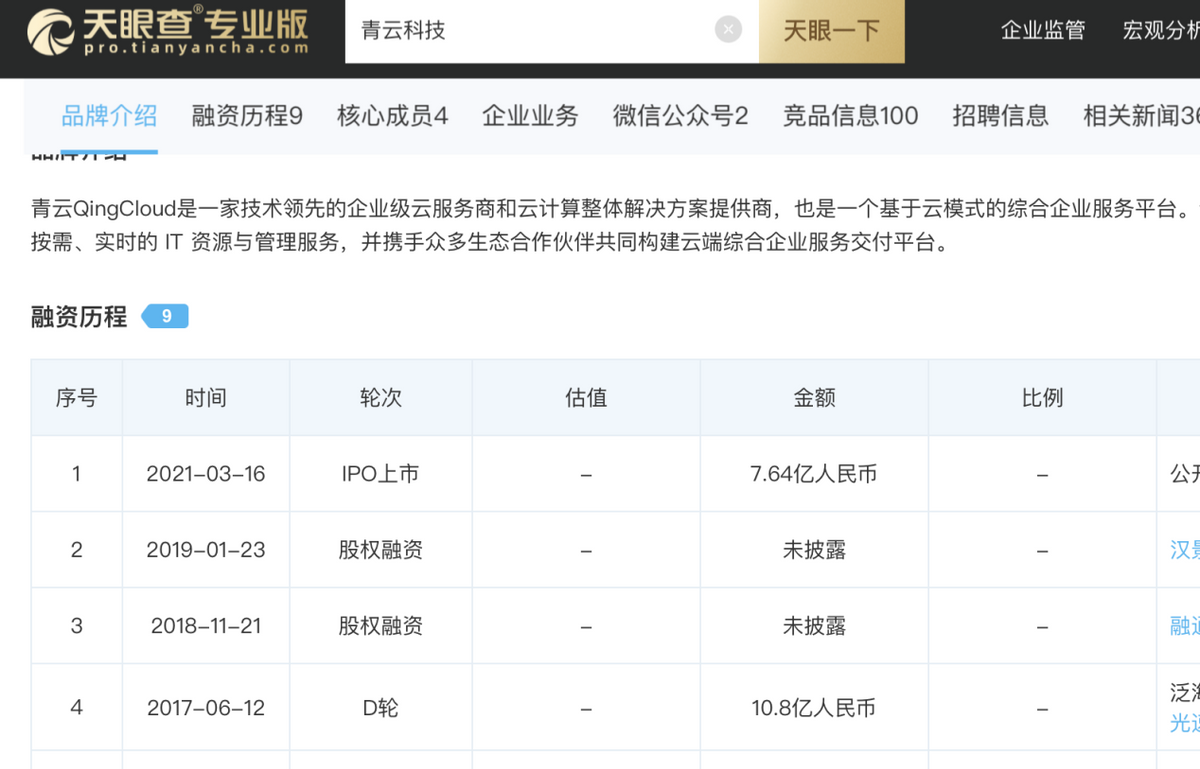Click 股权融资 in the 2019-01-23 row
Screen dimensions: 1200x769
tap(380, 550)
